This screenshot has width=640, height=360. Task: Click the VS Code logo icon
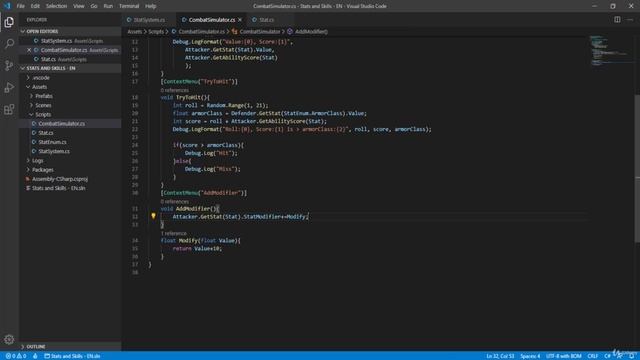point(7,6)
